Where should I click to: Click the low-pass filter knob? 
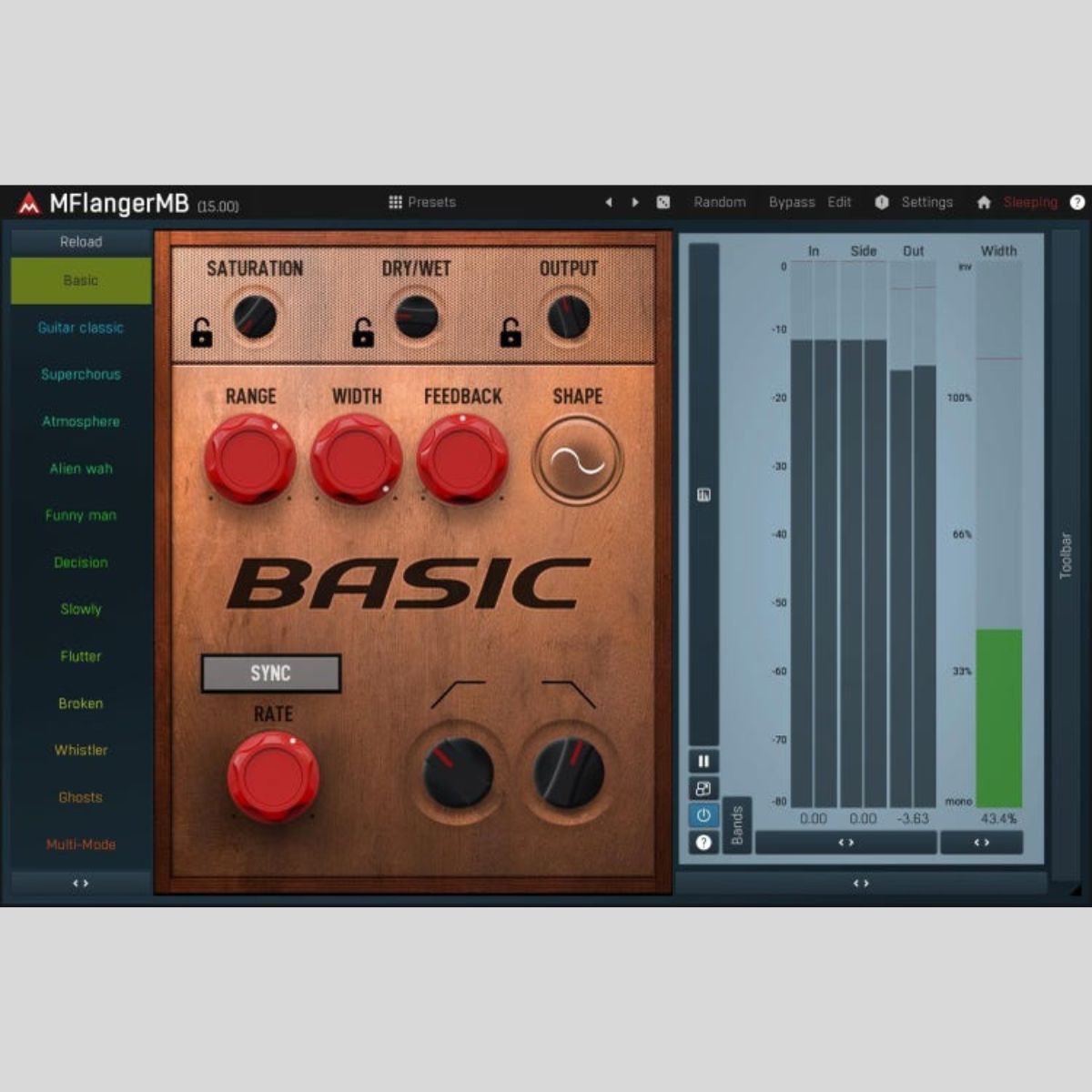pyautogui.click(x=569, y=773)
